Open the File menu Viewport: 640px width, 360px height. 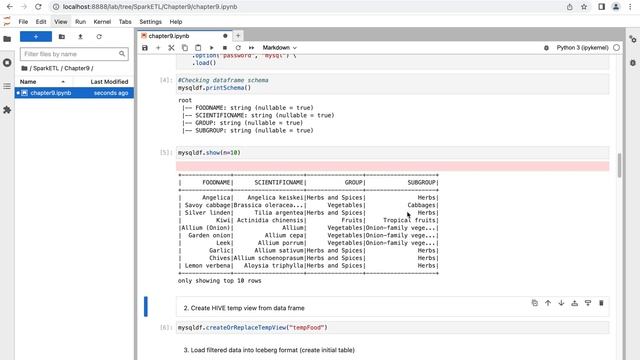[x=23, y=22]
